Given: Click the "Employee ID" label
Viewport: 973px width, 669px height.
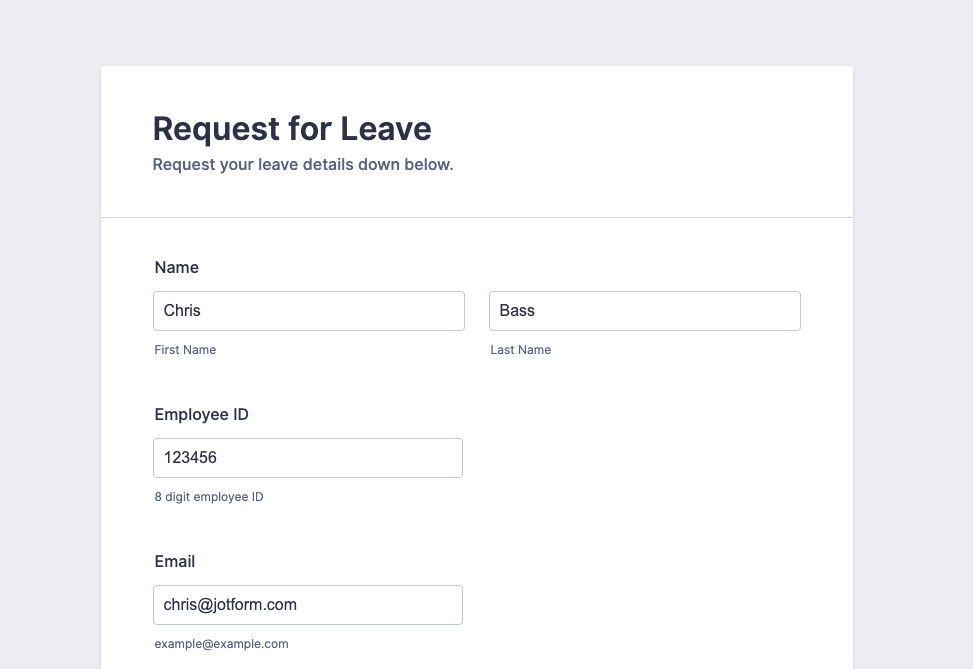Looking at the screenshot, I should tap(202, 415).
